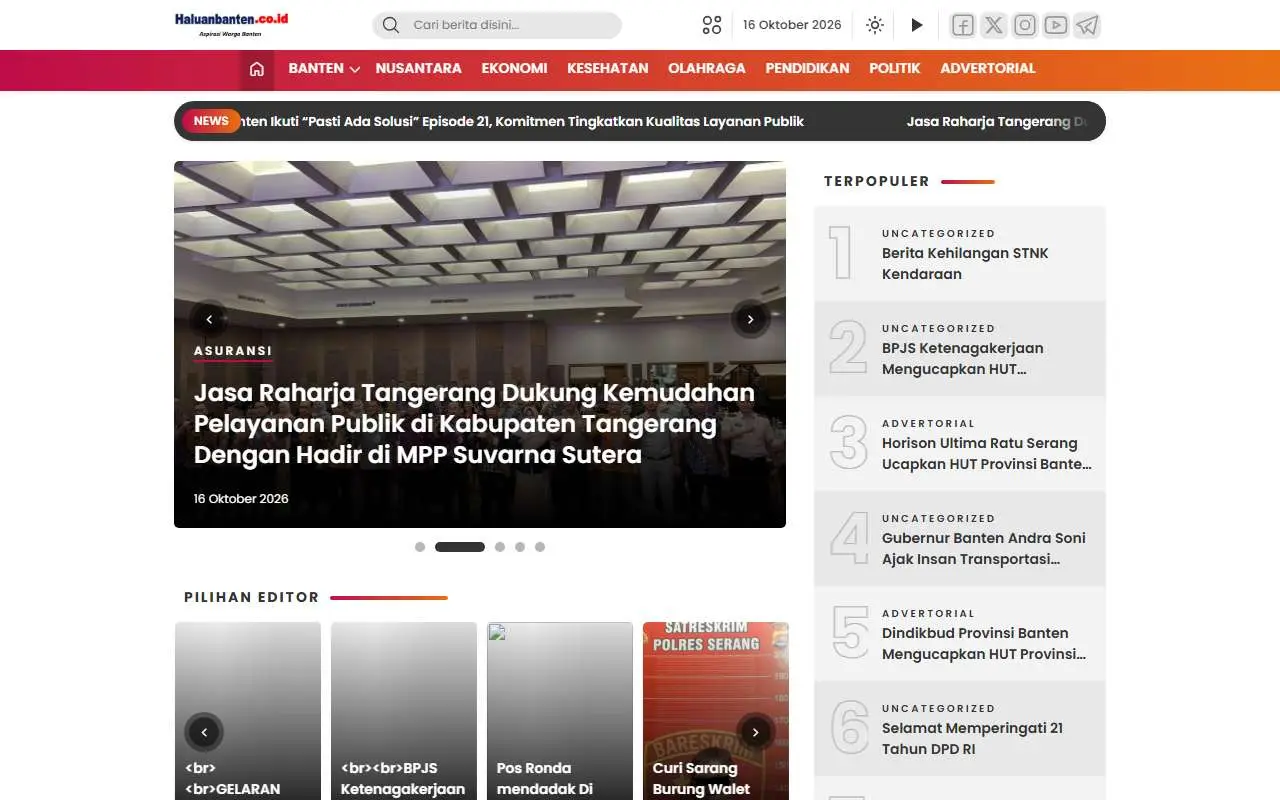Click the play triangle icon in header
The image size is (1280, 800).
(x=917, y=25)
